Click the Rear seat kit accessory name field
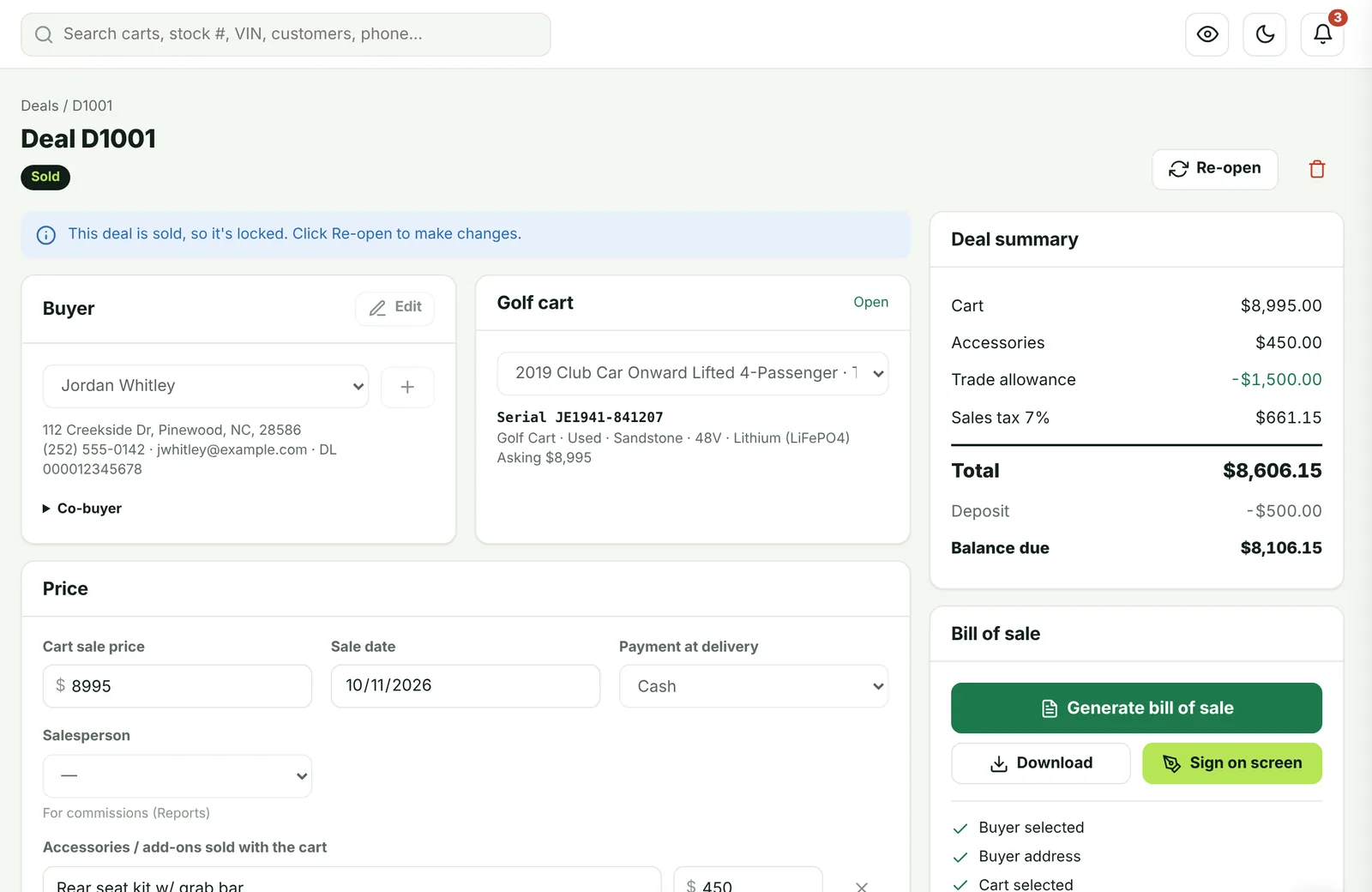1372x892 pixels. click(352, 880)
